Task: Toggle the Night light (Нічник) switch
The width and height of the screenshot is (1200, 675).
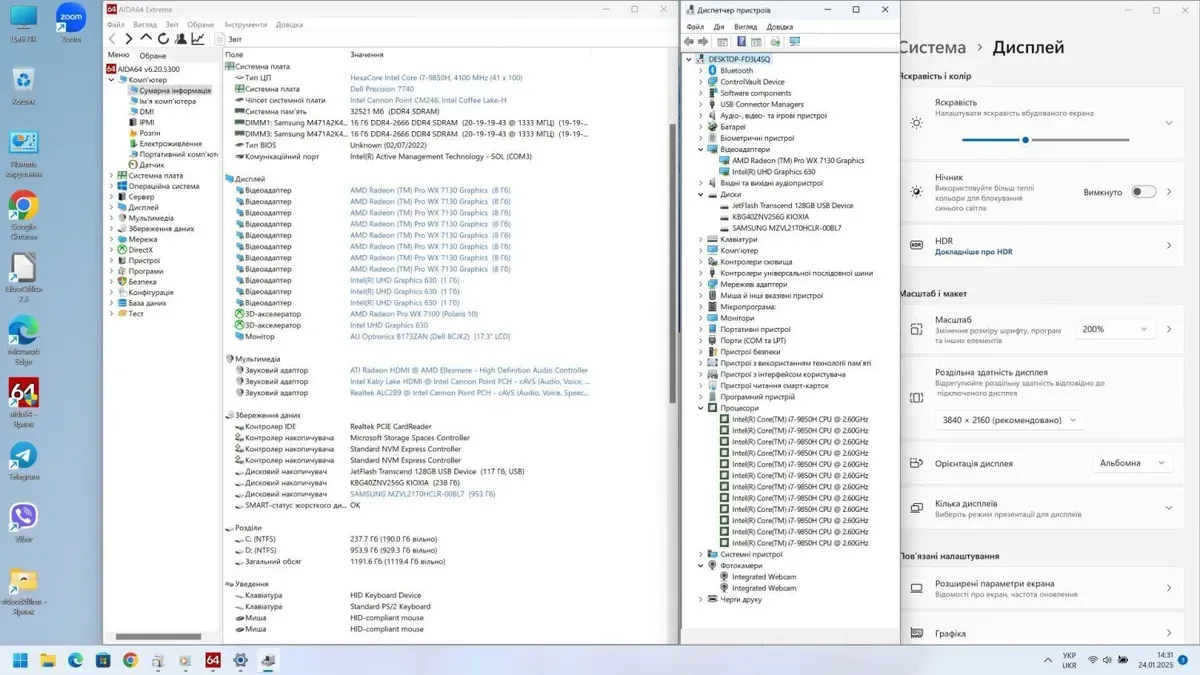Action: click(1143, 192)
